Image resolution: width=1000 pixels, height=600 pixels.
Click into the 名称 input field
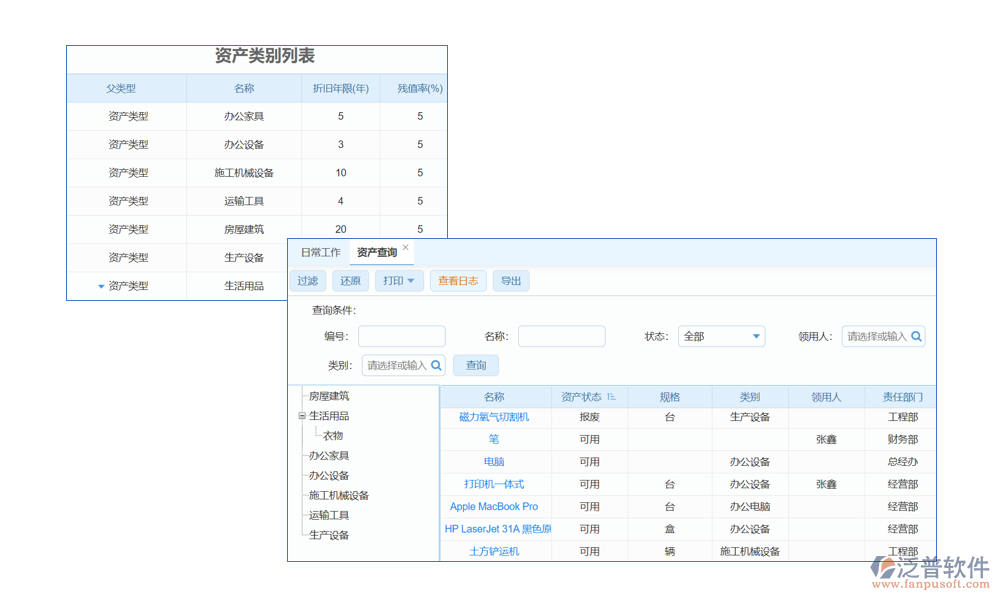[x=561, y=337]
